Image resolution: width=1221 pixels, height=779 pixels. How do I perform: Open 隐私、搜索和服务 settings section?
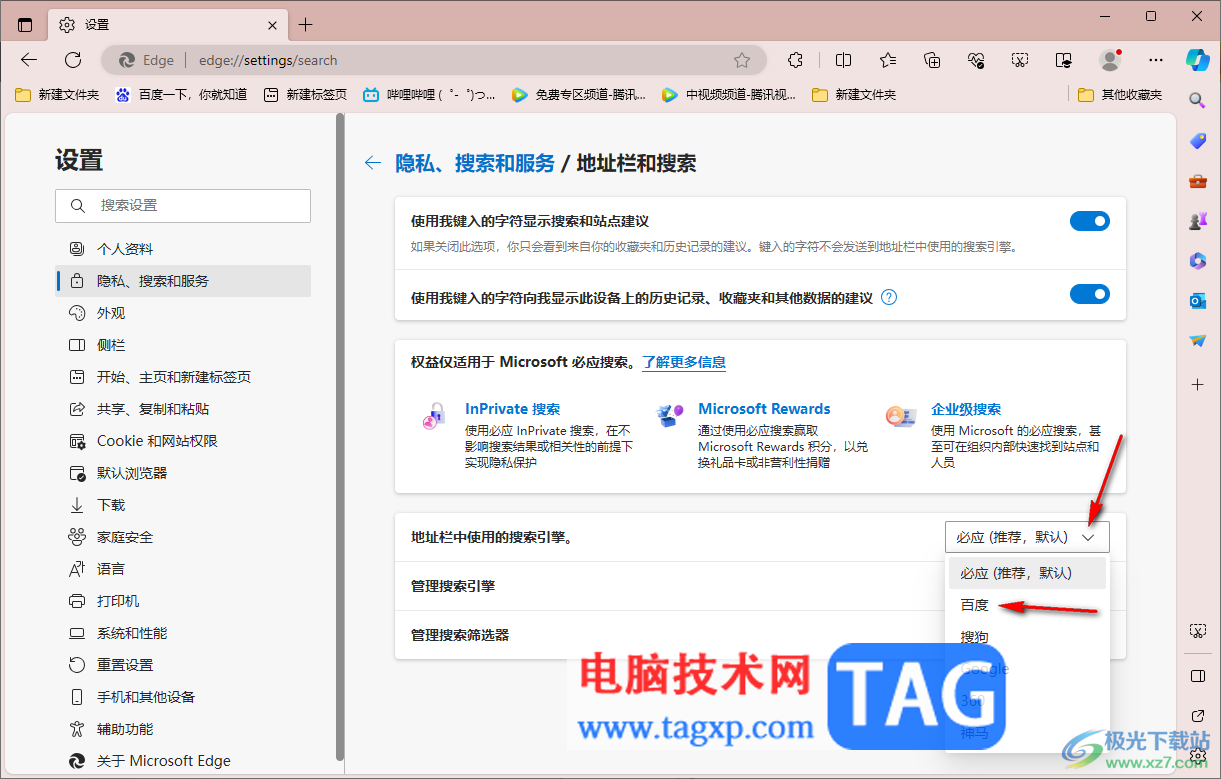coord(183,281)
